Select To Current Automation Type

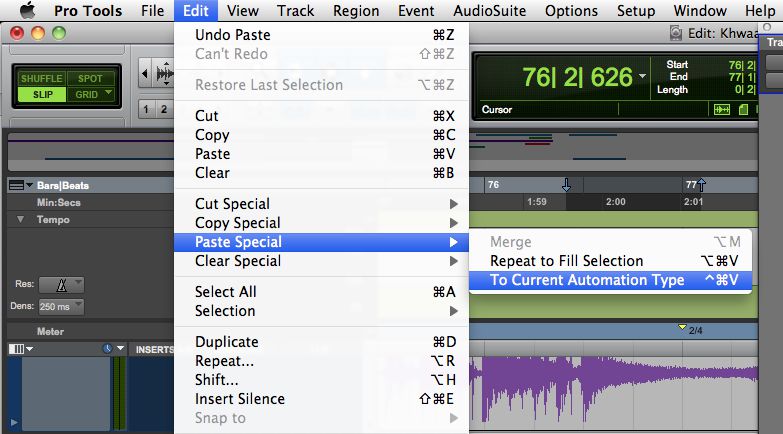[611, 279]
